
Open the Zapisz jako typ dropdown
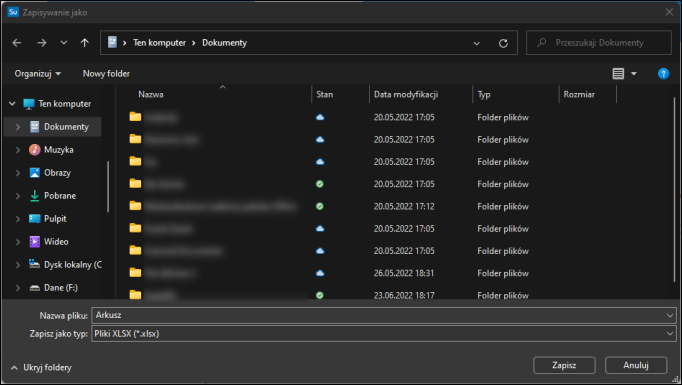coord(669,334)
